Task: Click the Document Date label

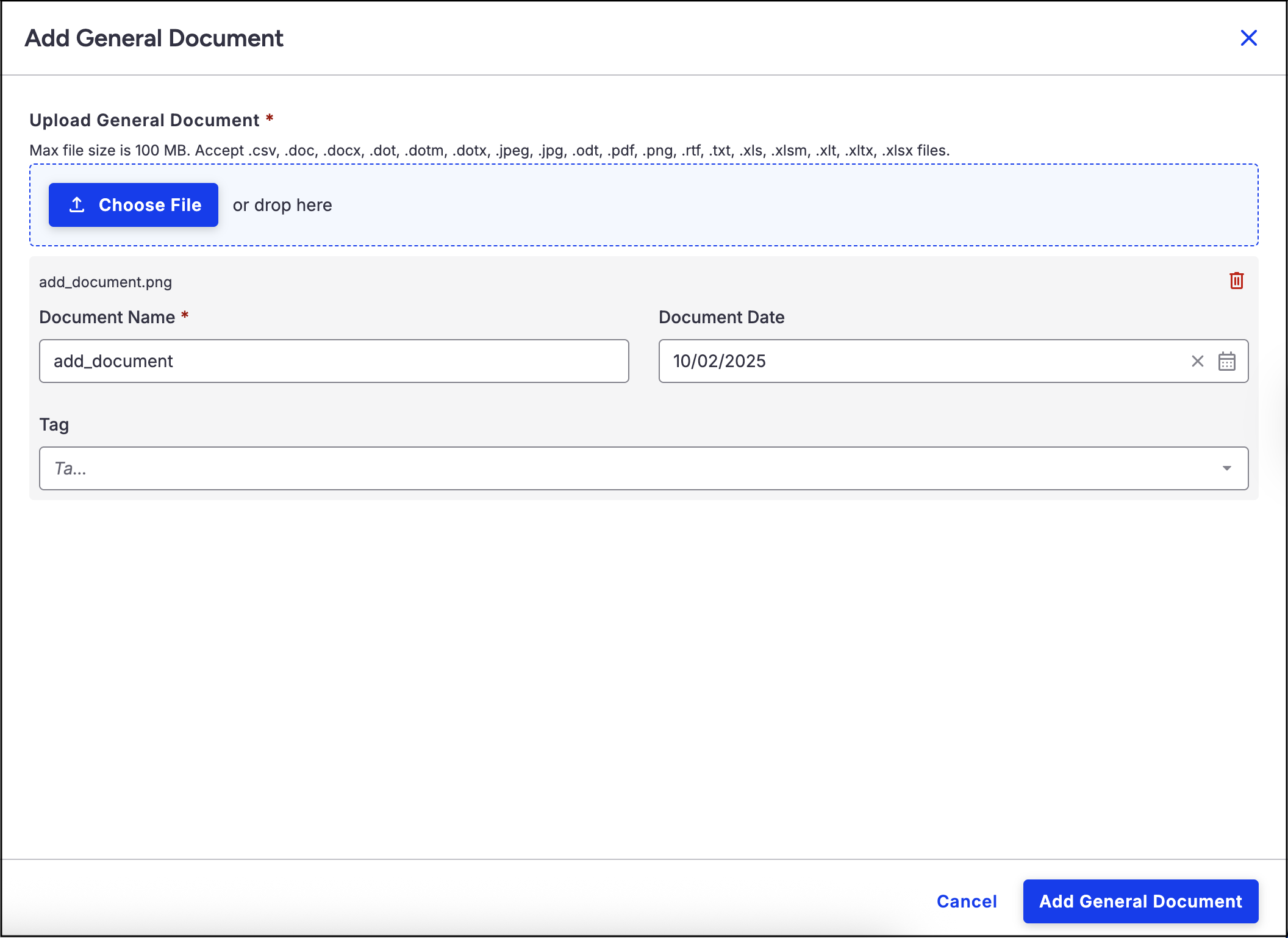Action: point(721,317)
